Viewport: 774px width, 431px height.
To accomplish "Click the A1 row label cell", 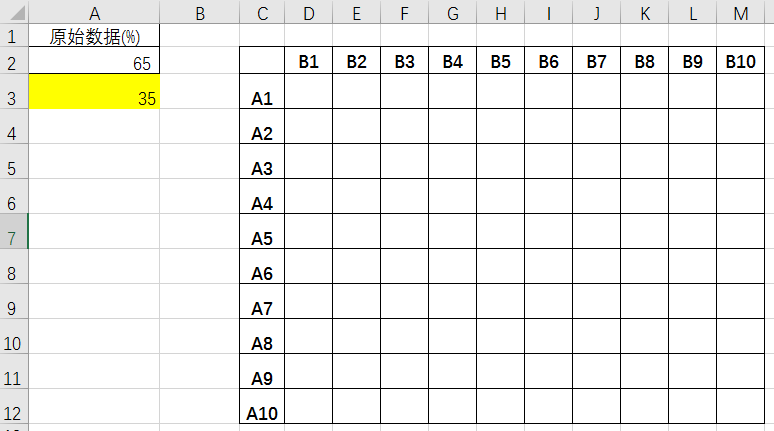I will pos(262,91).
